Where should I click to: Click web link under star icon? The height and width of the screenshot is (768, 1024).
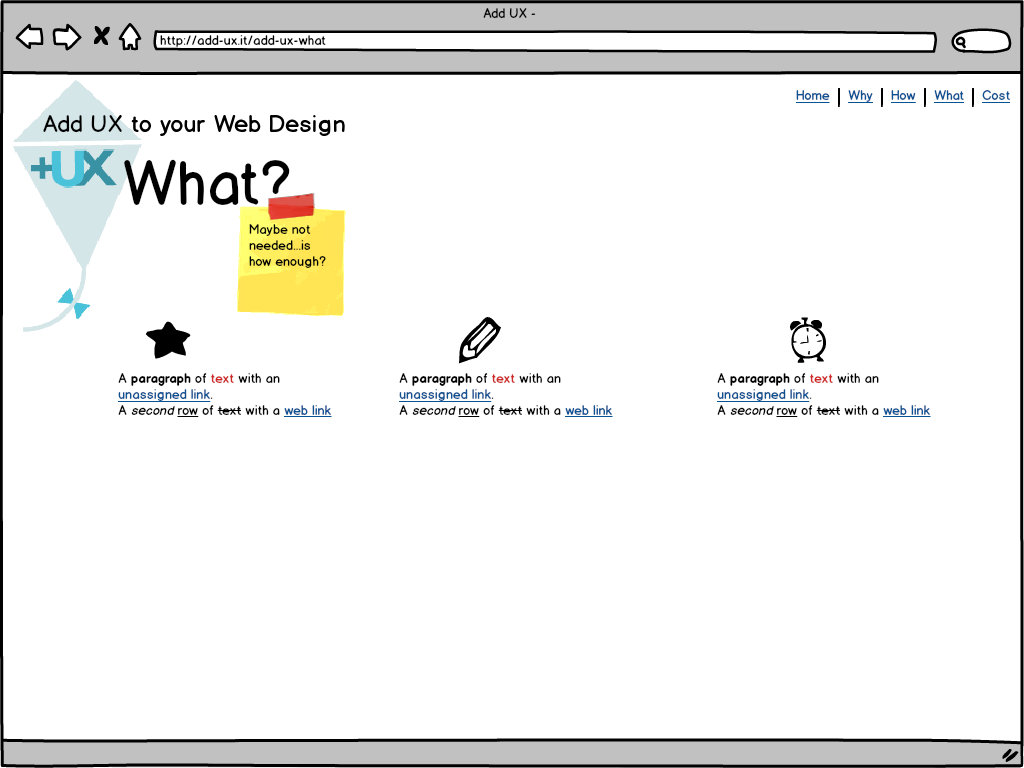pos(308,411)
